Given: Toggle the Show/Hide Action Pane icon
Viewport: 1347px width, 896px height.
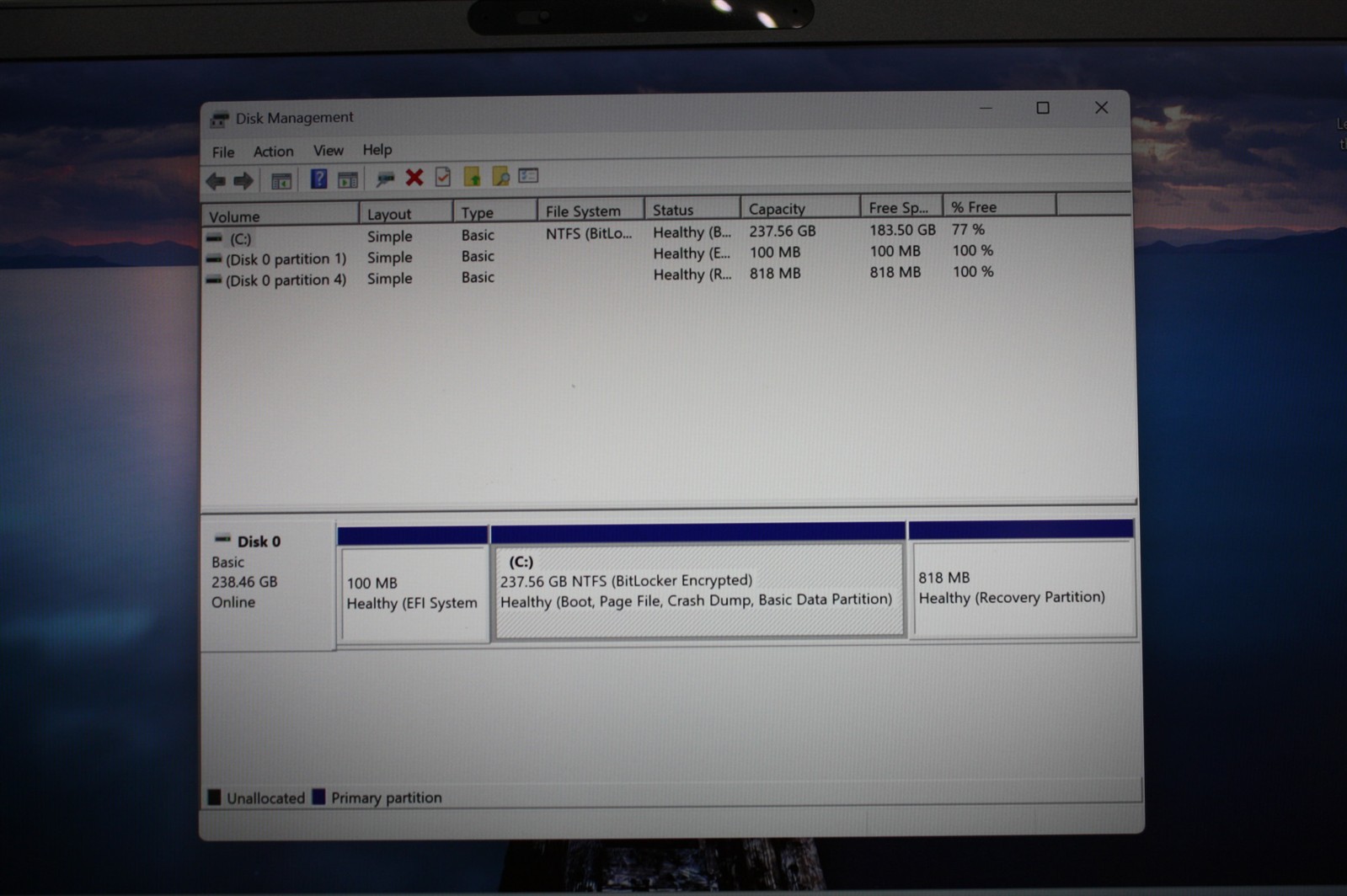Looking at the screenshot, I should (347, 179).
